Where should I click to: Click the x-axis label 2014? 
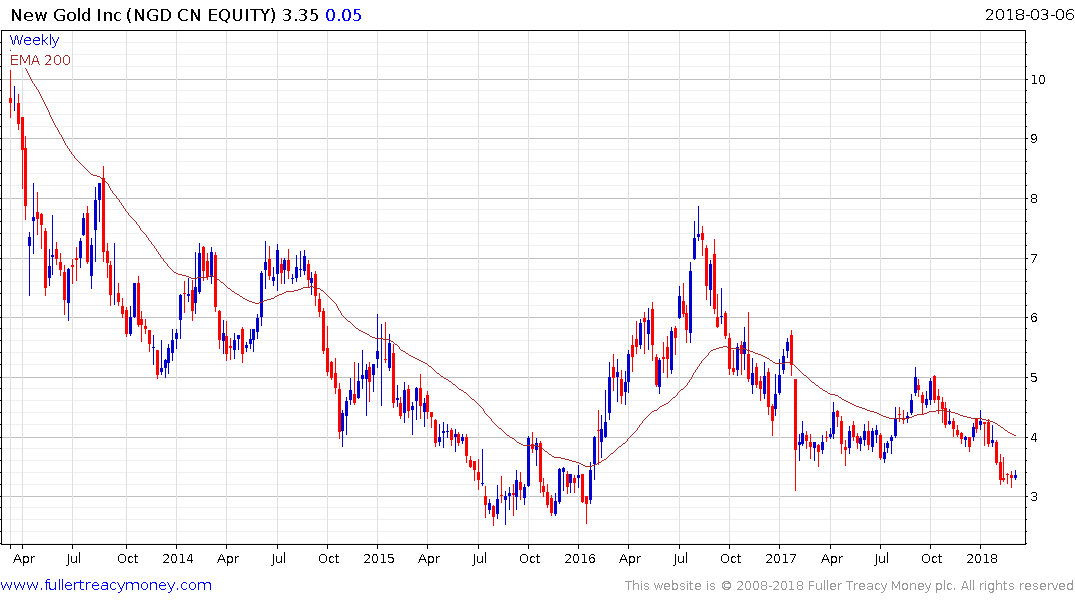[178, 558]
